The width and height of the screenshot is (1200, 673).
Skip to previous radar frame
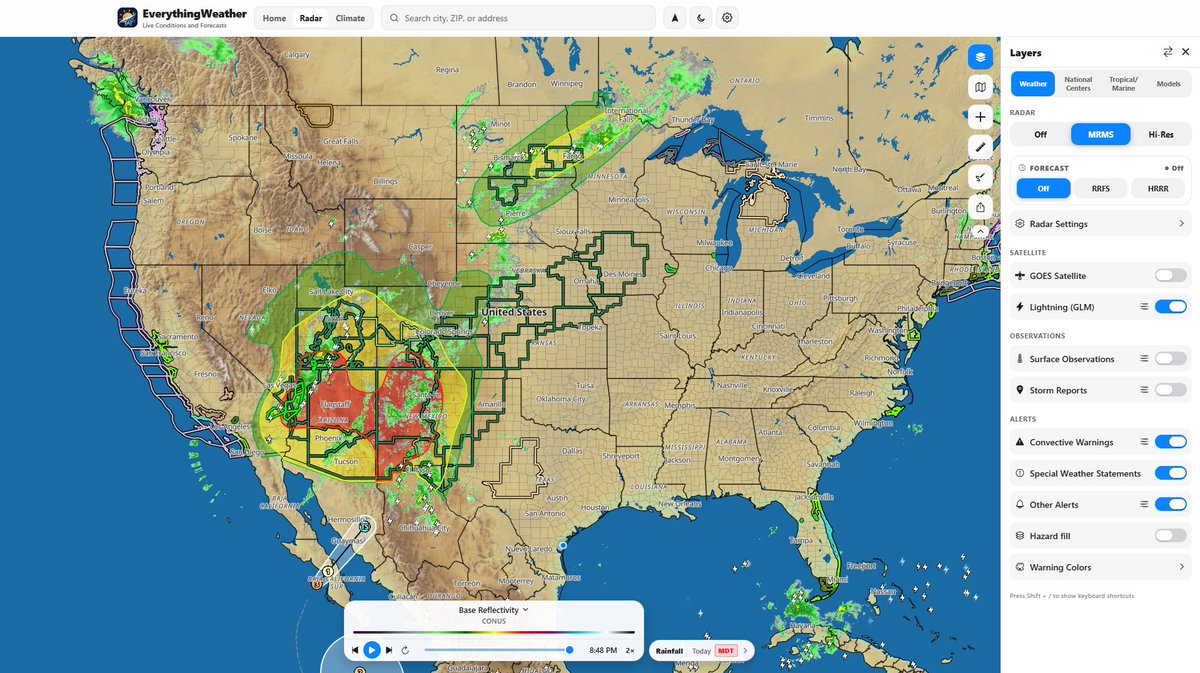355,650
